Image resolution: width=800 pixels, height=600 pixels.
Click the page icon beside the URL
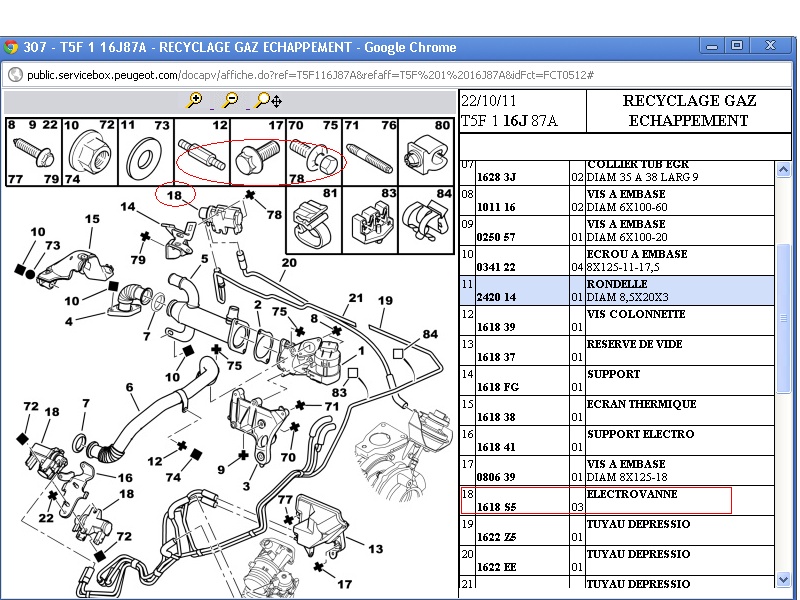pos(15,75)
